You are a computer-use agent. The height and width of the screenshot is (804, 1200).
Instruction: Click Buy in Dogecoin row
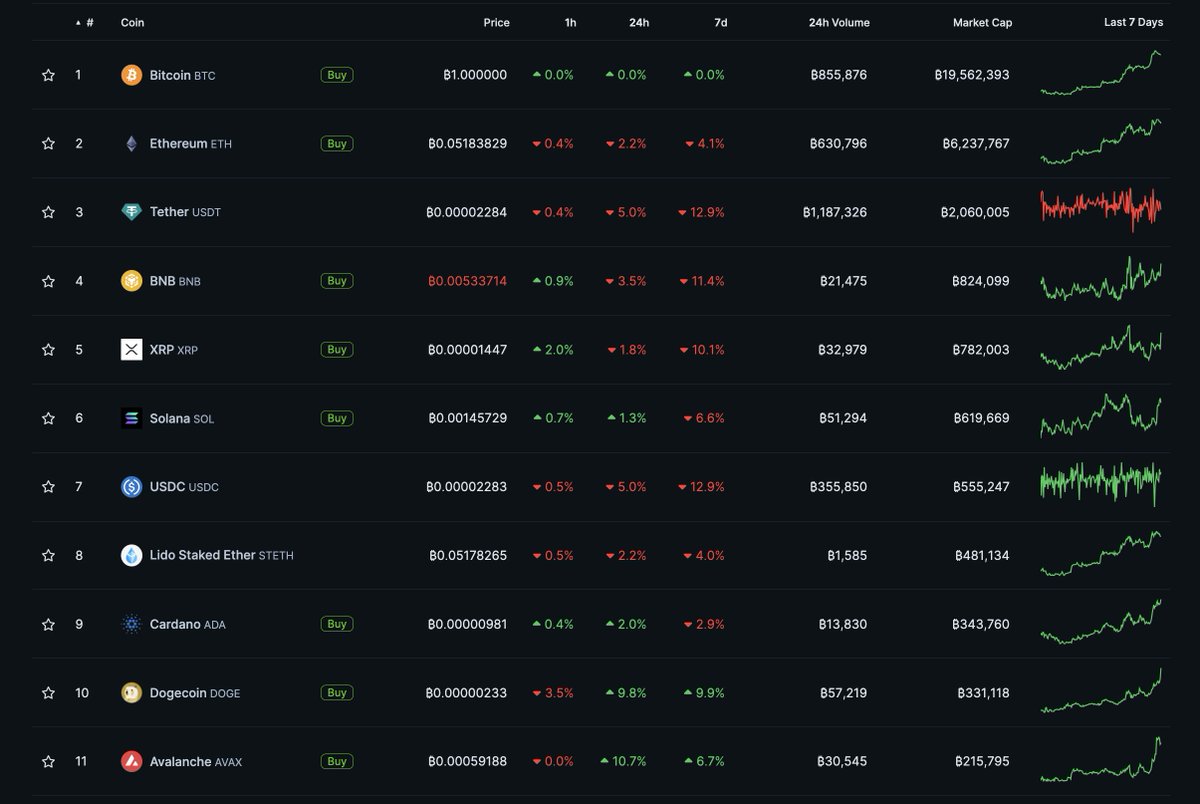(x=337, y=693)
